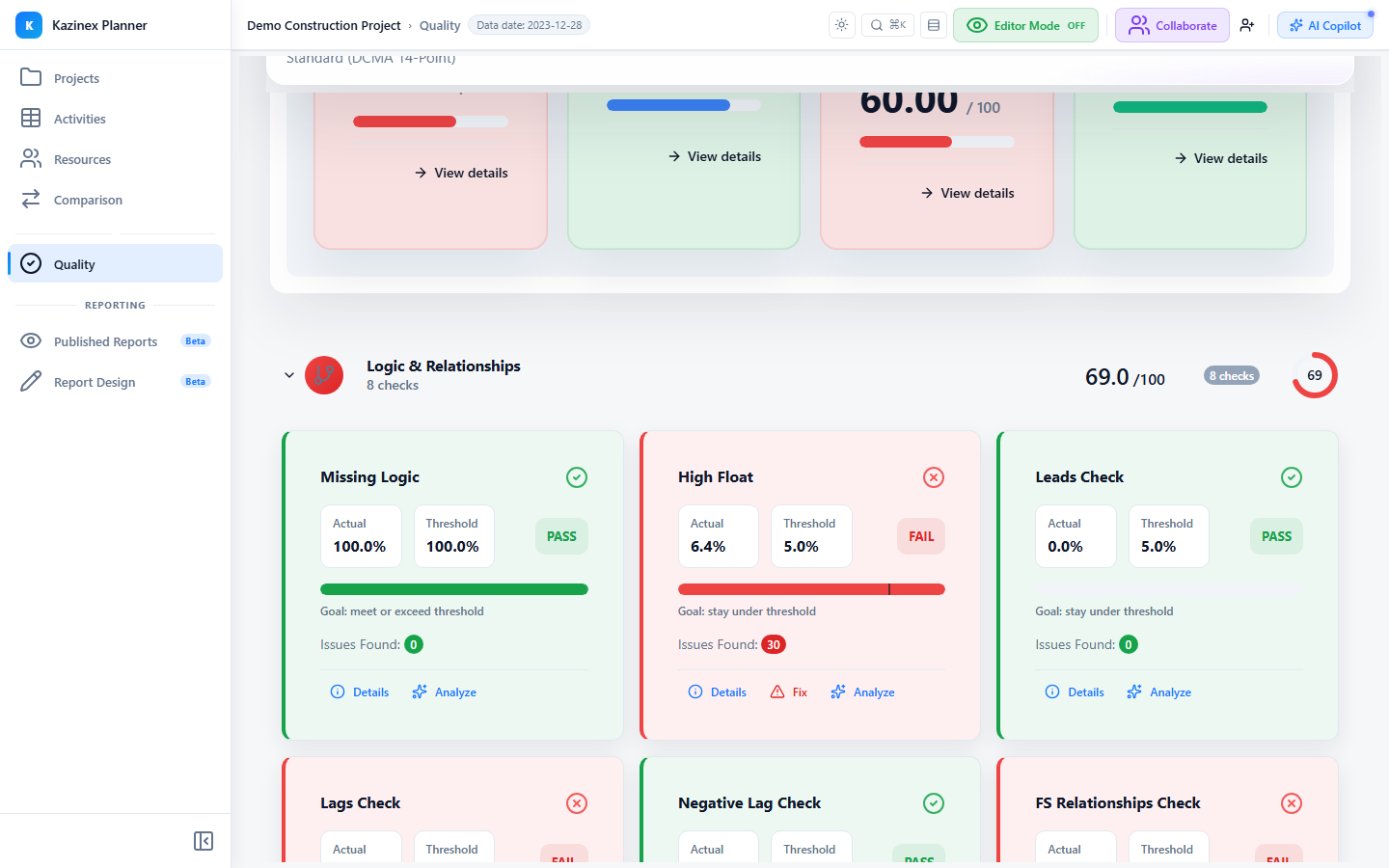
Task: Click High Float issues found badge 30
Action: 774,644
